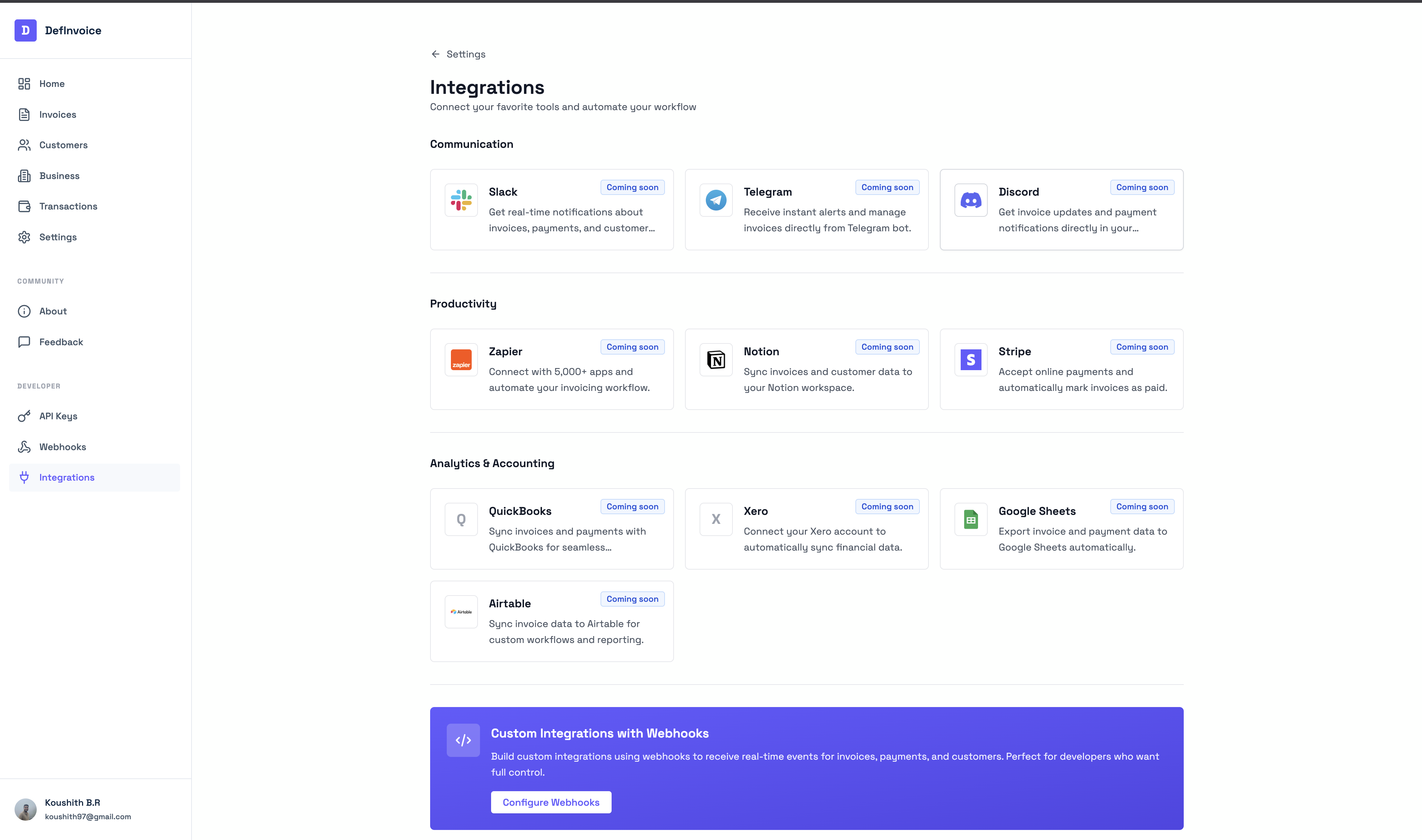The width and height of the screenshot is (1422, 840).
Task: Click the Koushith B.R profile area
Action: [72, 808]
